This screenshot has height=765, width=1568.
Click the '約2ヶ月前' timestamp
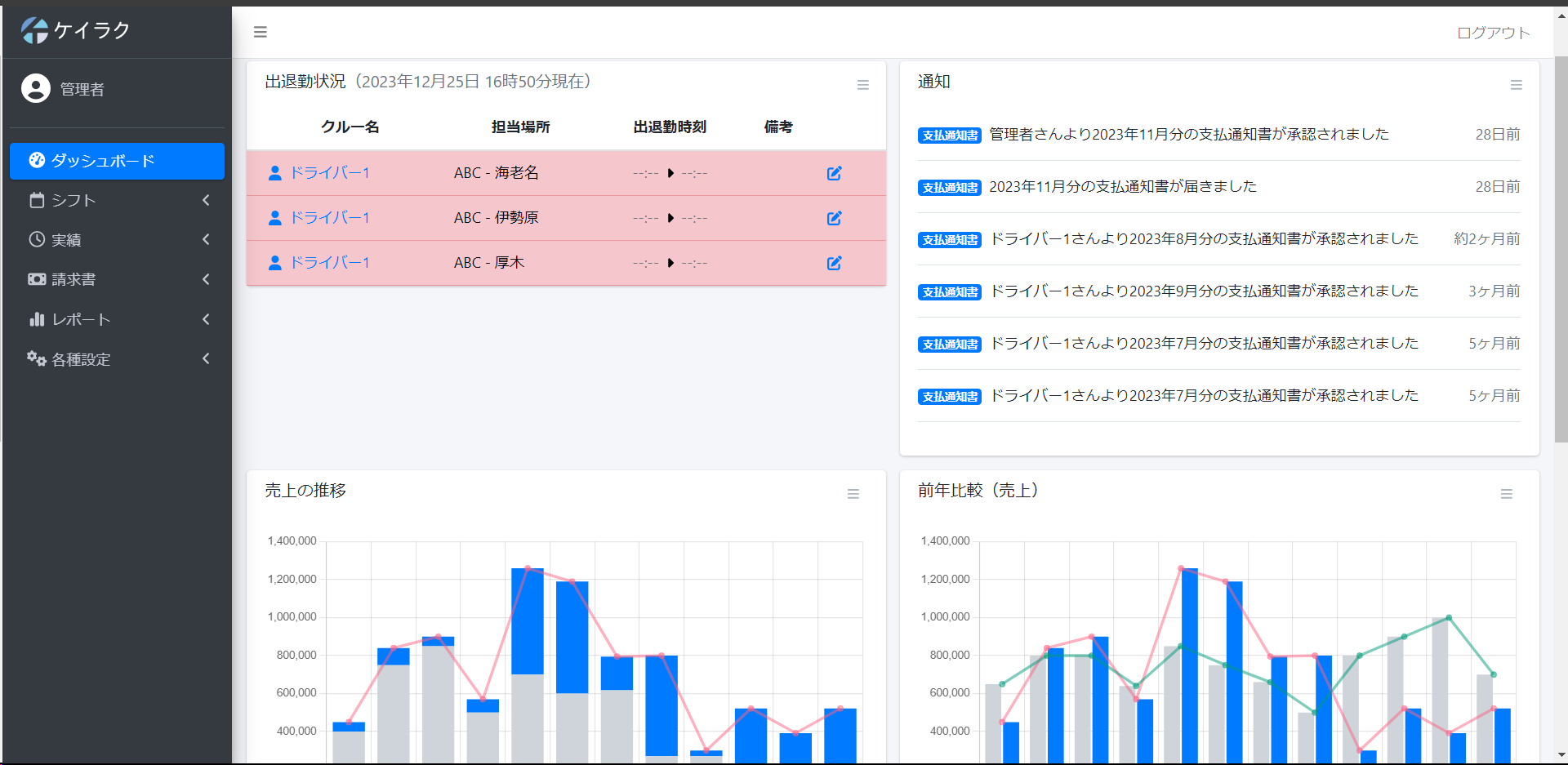1487,238
